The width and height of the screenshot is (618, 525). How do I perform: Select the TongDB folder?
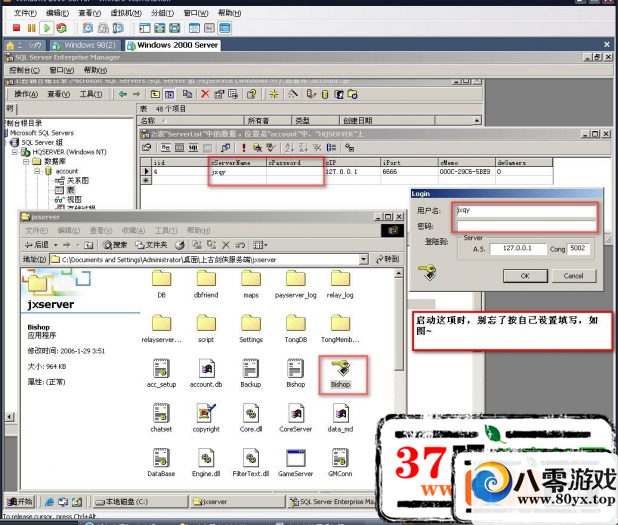coord(296,329)
